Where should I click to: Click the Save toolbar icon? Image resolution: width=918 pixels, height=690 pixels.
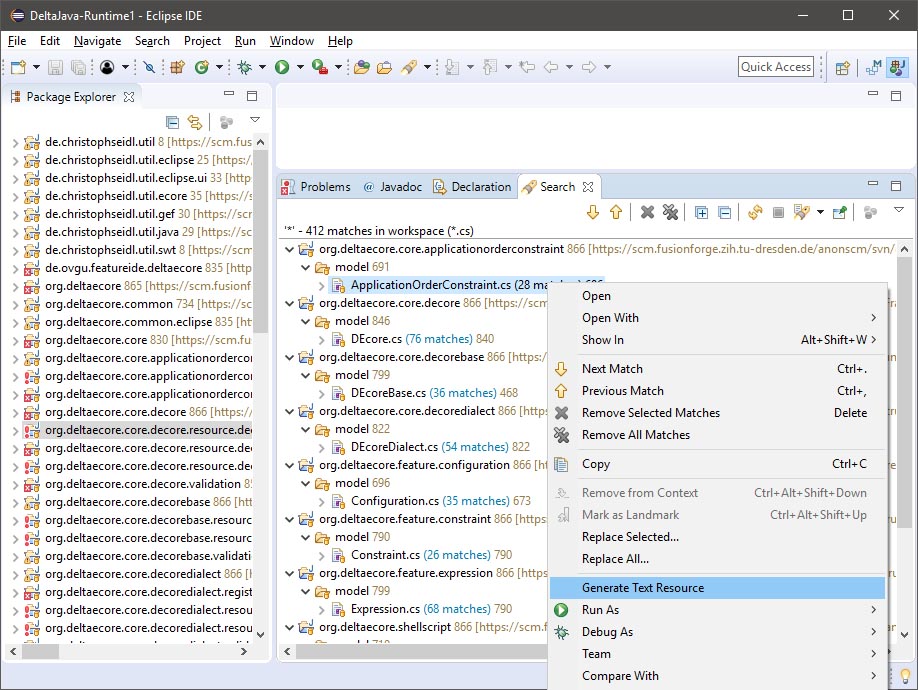pos(55,67)
